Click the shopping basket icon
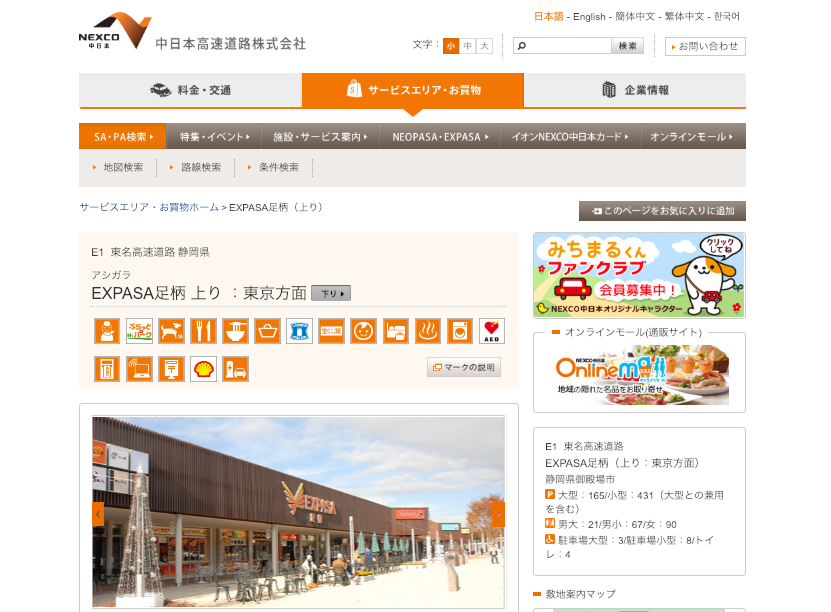This screenshot has height=612, width=831. click(268, 331)
